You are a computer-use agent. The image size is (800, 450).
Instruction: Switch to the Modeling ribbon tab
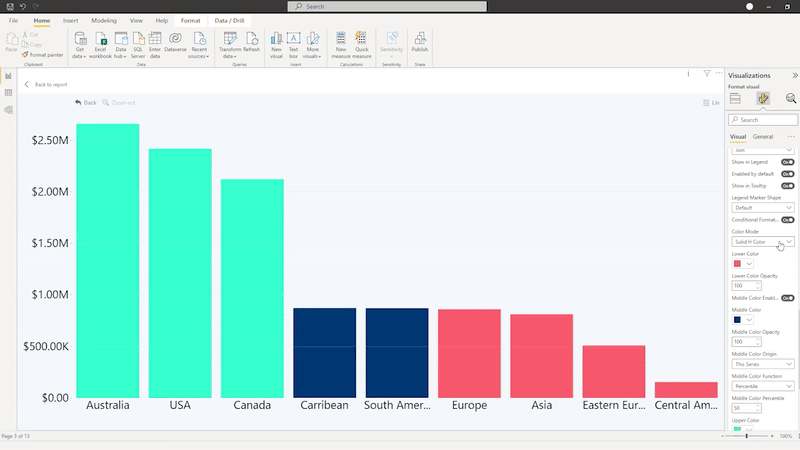tap(103, 20)
